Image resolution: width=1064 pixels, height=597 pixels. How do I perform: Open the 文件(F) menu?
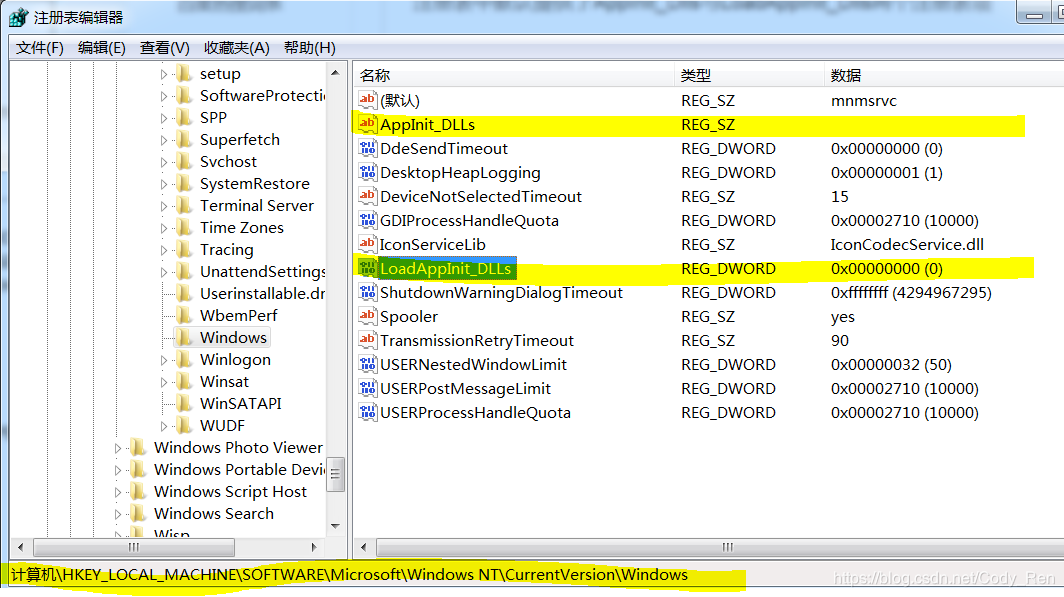(40, 48)
